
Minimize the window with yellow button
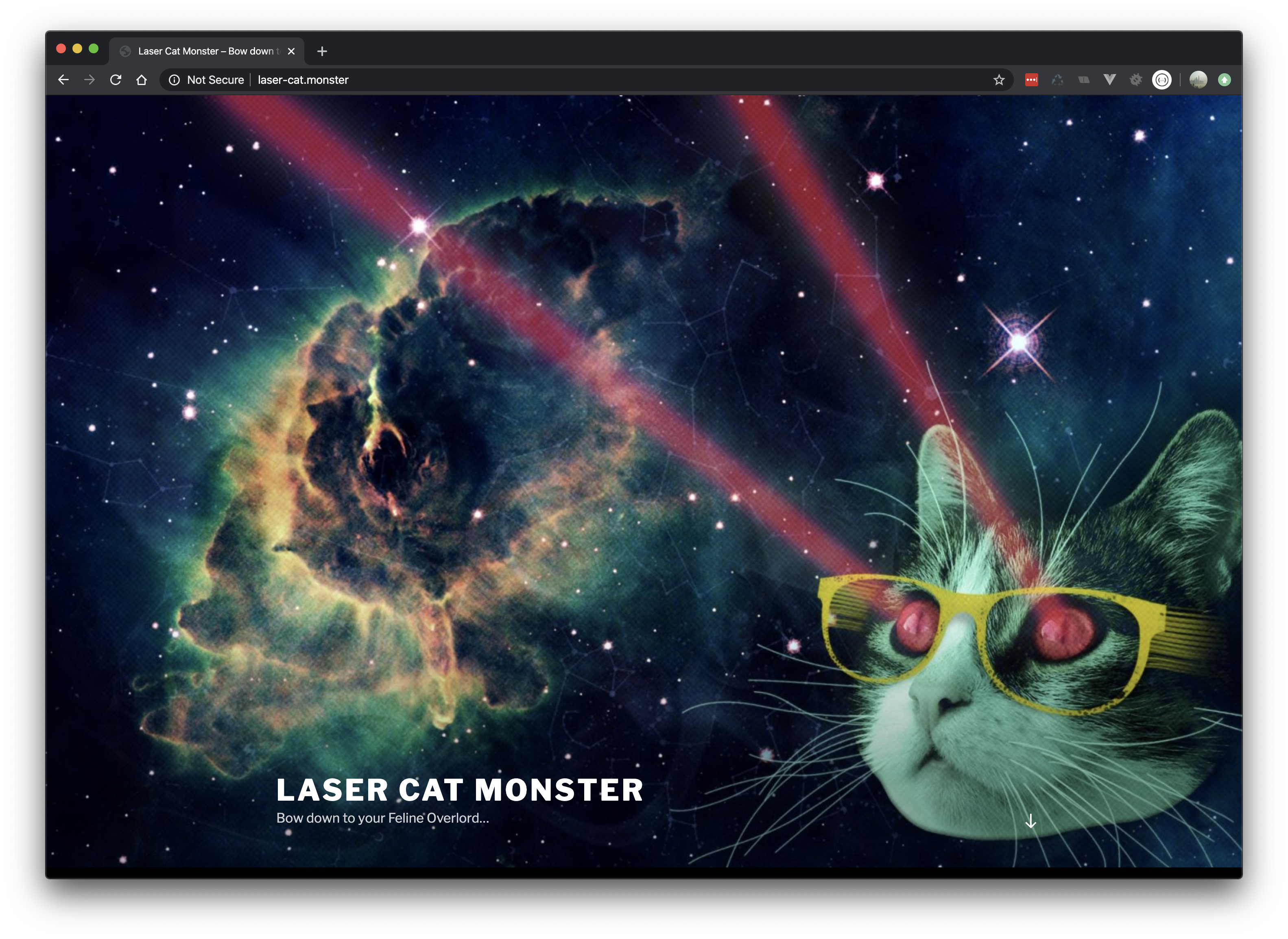(x=77, y=49)
